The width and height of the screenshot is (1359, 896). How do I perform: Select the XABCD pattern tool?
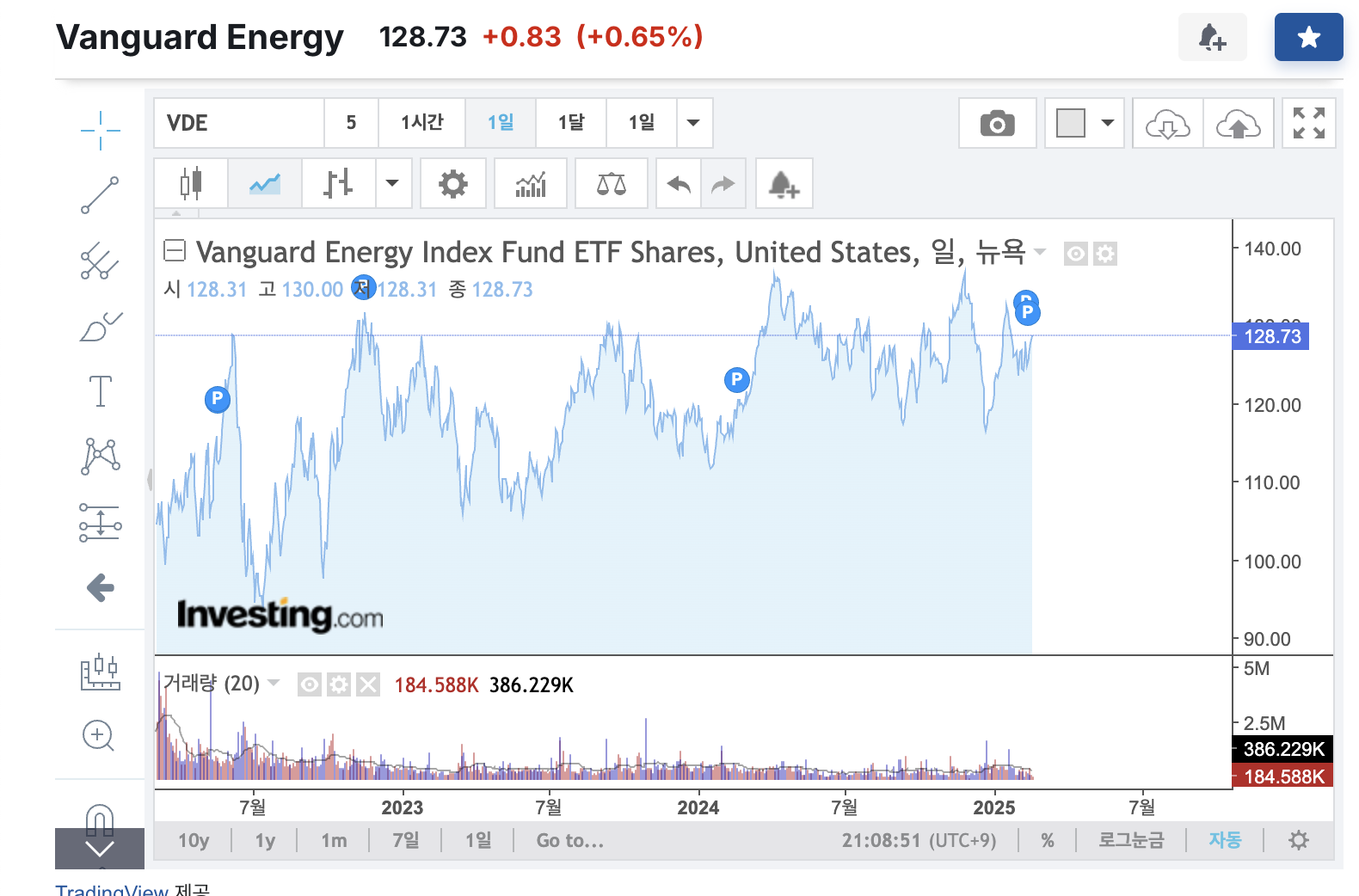pyautogui.click(x=100, y=457)
